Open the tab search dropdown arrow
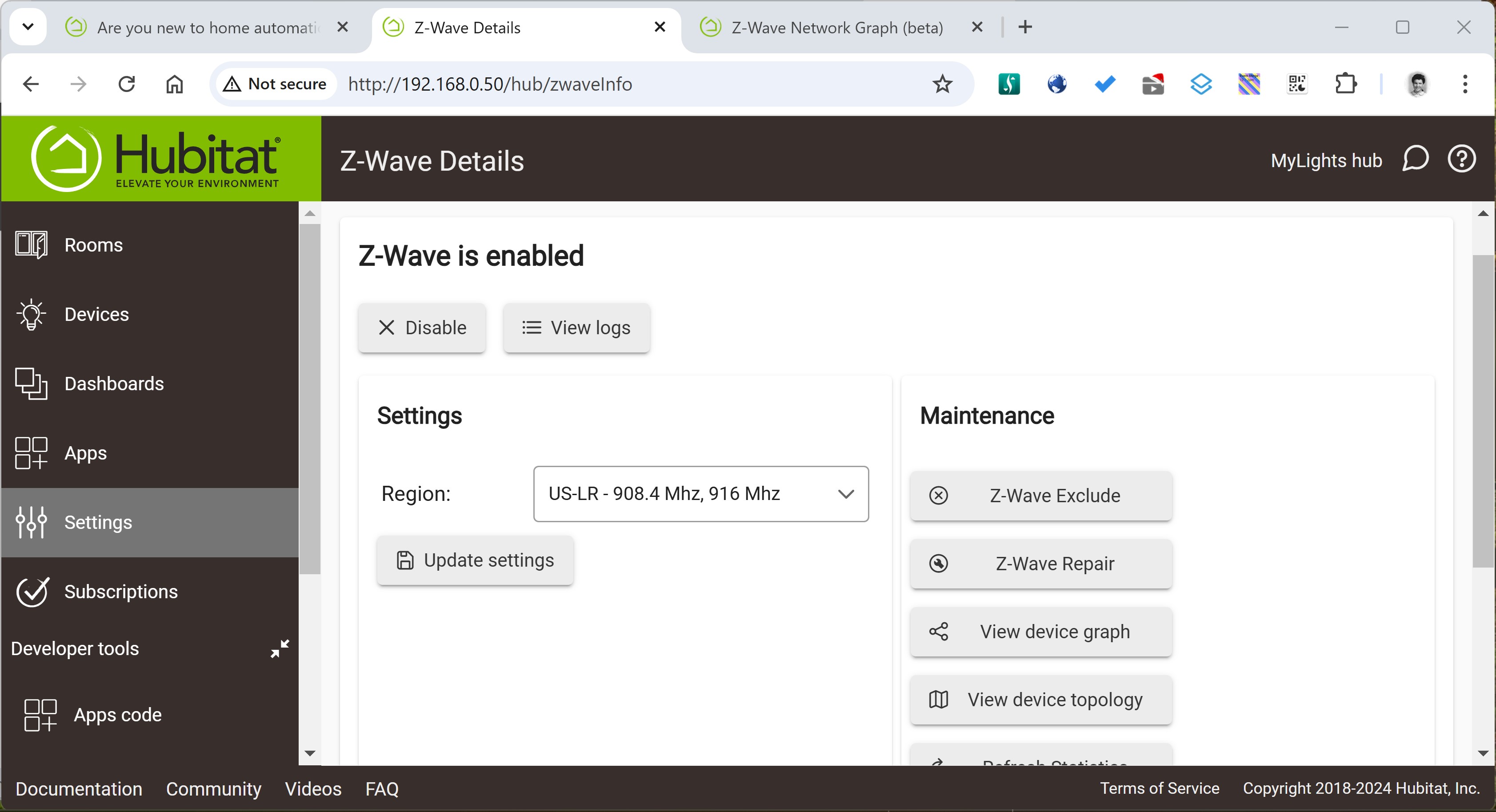 point(28,27)
